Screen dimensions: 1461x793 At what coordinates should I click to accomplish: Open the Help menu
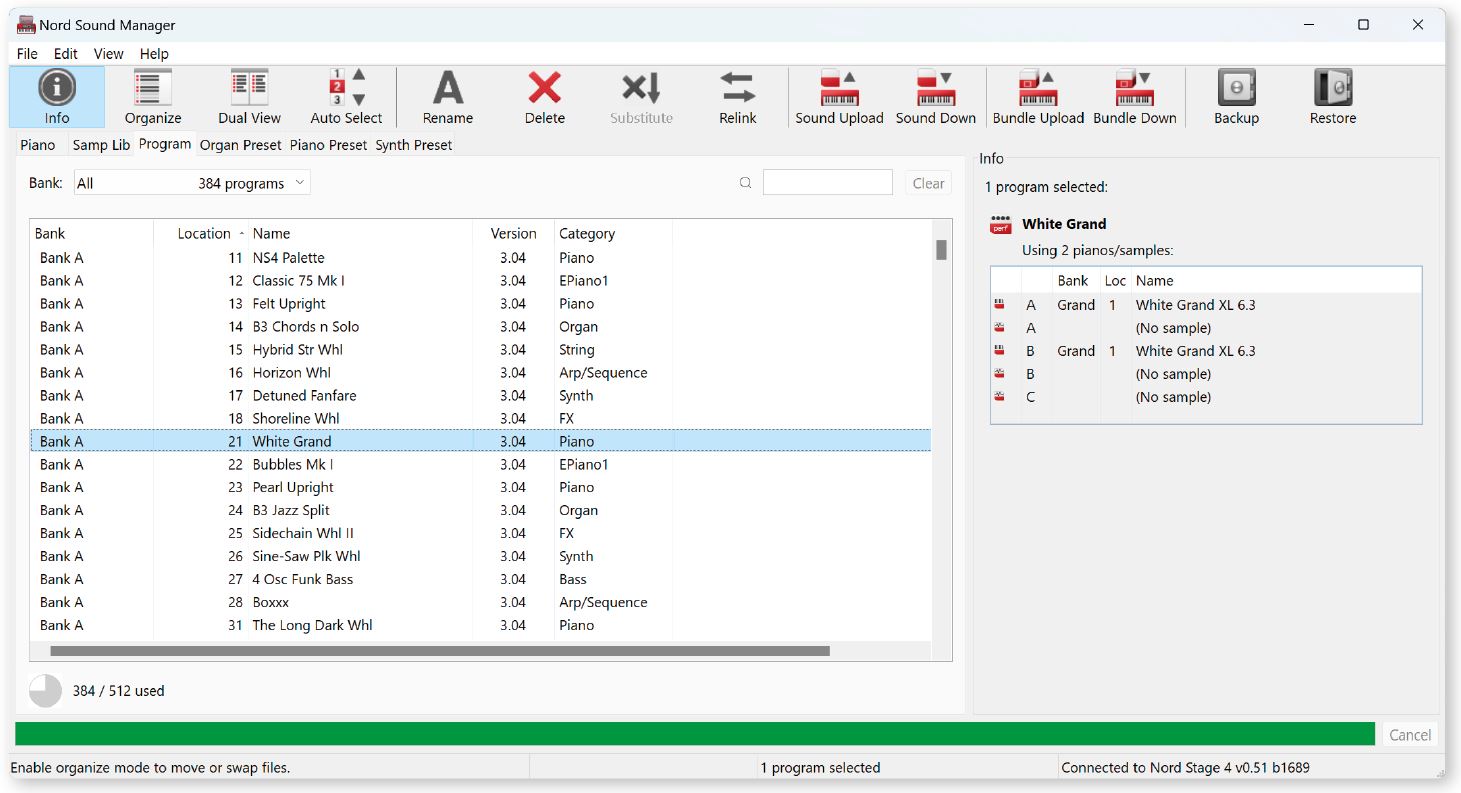tap(154, 54)
